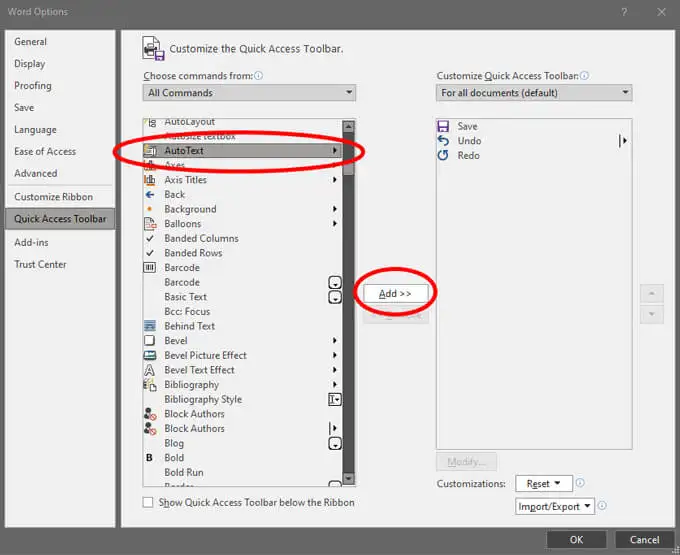This screenshot has width=680, height=555.
Task: Toggle the Banded Rows checkmark
Action: 150,253
